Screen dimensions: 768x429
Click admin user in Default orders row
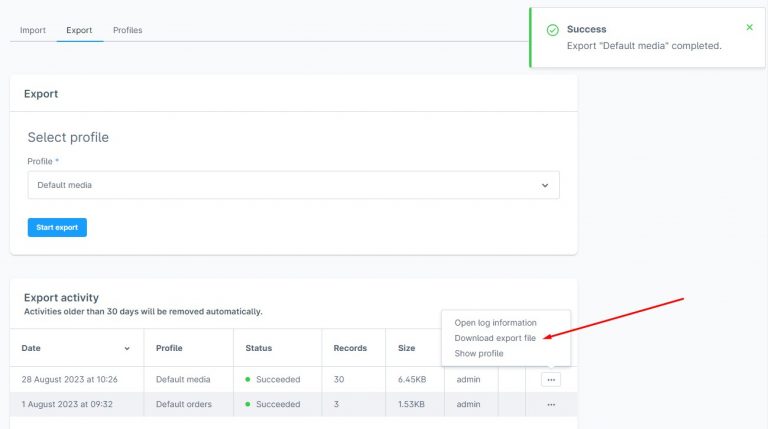tap(468, 405)
